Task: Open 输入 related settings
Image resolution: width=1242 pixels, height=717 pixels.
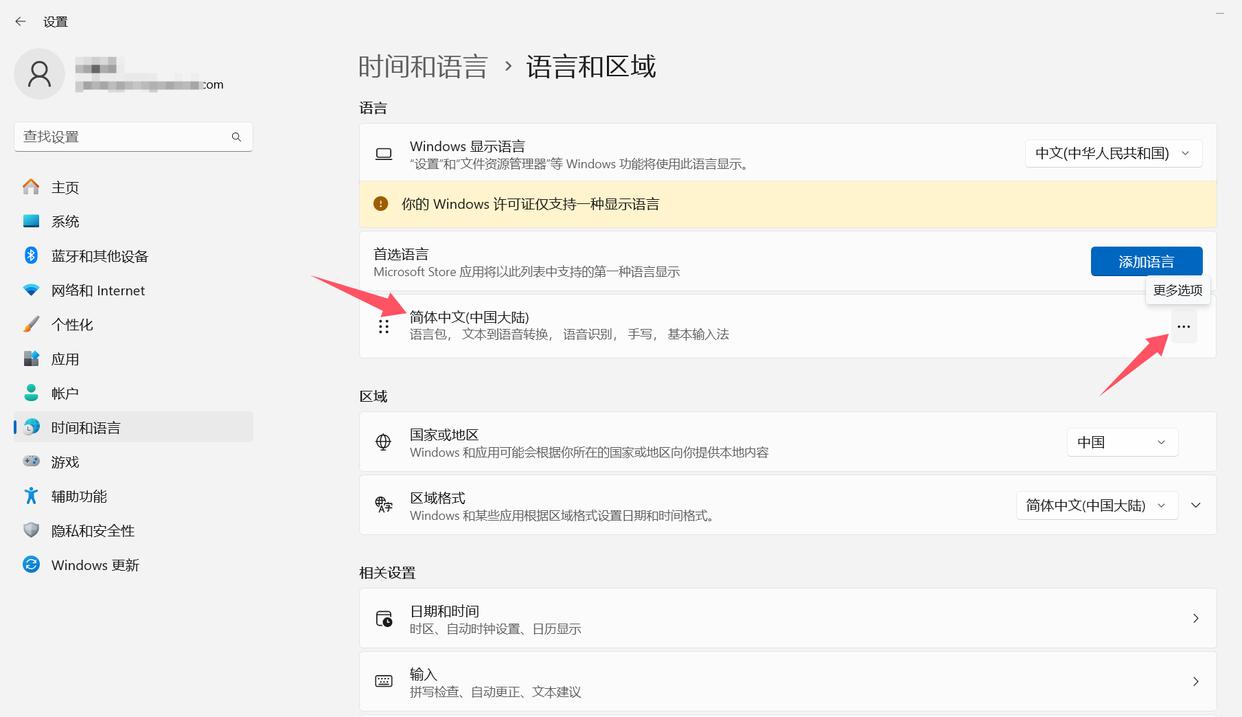Action: pos(787,682)
